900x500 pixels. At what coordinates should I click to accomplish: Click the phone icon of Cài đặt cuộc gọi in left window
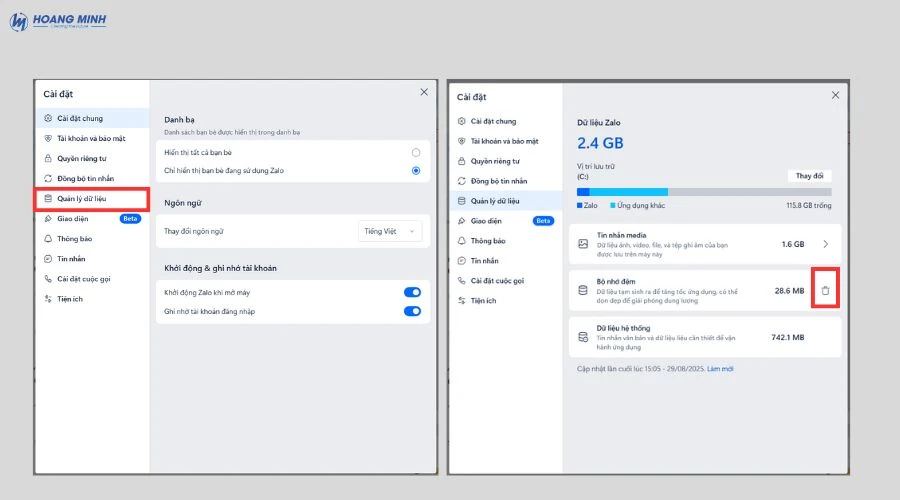(48, 279)
